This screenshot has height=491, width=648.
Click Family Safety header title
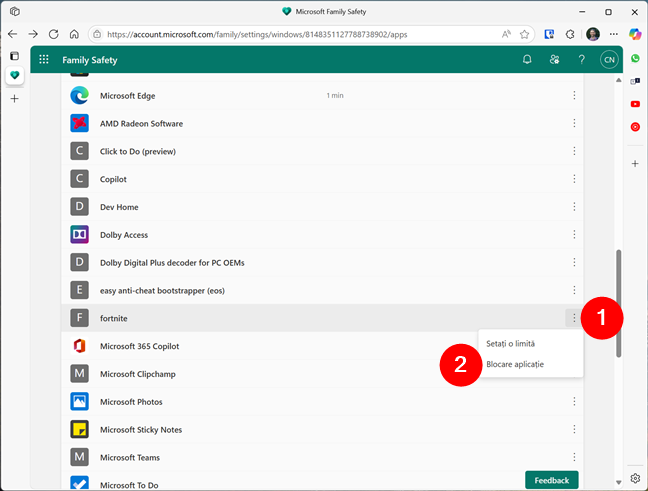click(x=90, y=60)
